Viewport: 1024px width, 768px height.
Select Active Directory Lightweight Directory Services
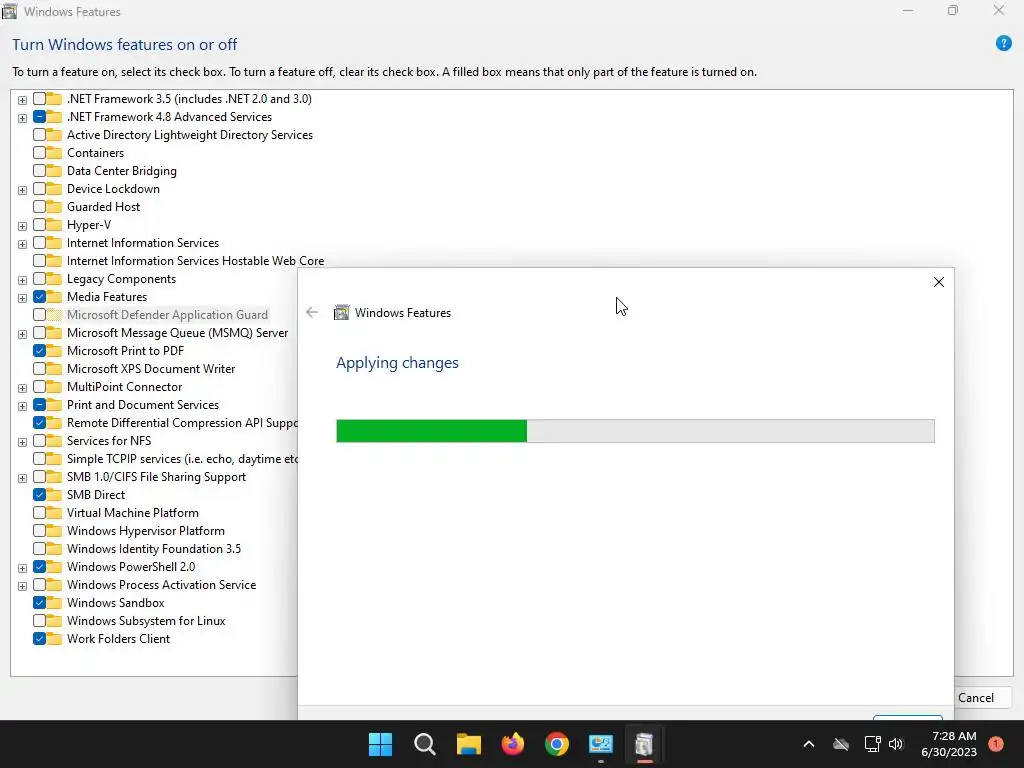point(189,135)
